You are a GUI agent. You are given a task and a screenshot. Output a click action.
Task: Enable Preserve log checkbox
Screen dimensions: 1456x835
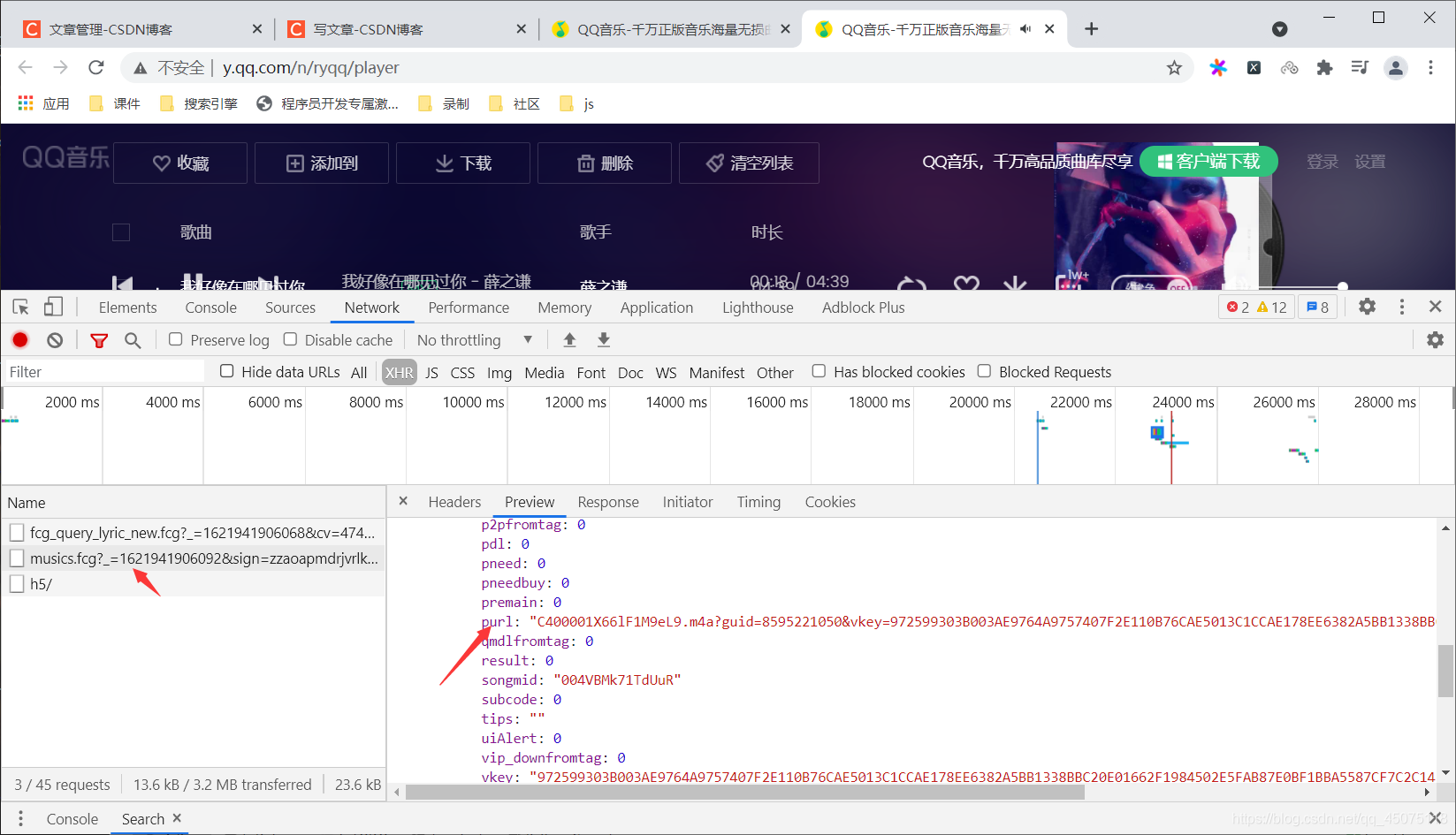click(x=176, y=339)
